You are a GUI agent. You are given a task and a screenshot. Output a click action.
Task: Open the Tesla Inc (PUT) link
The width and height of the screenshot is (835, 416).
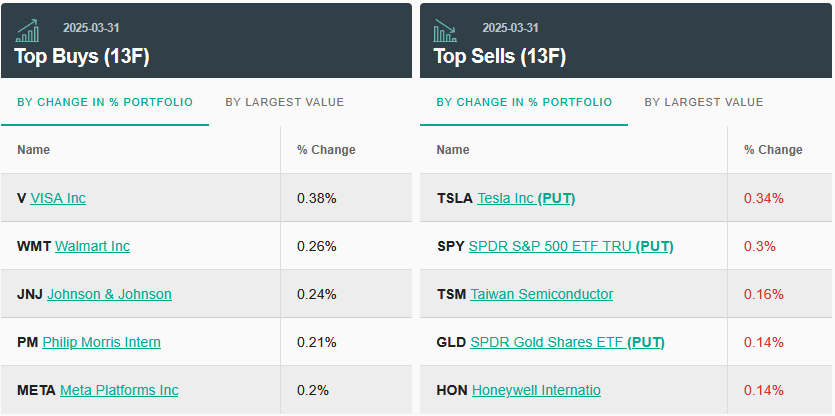(x=526, y=198)
